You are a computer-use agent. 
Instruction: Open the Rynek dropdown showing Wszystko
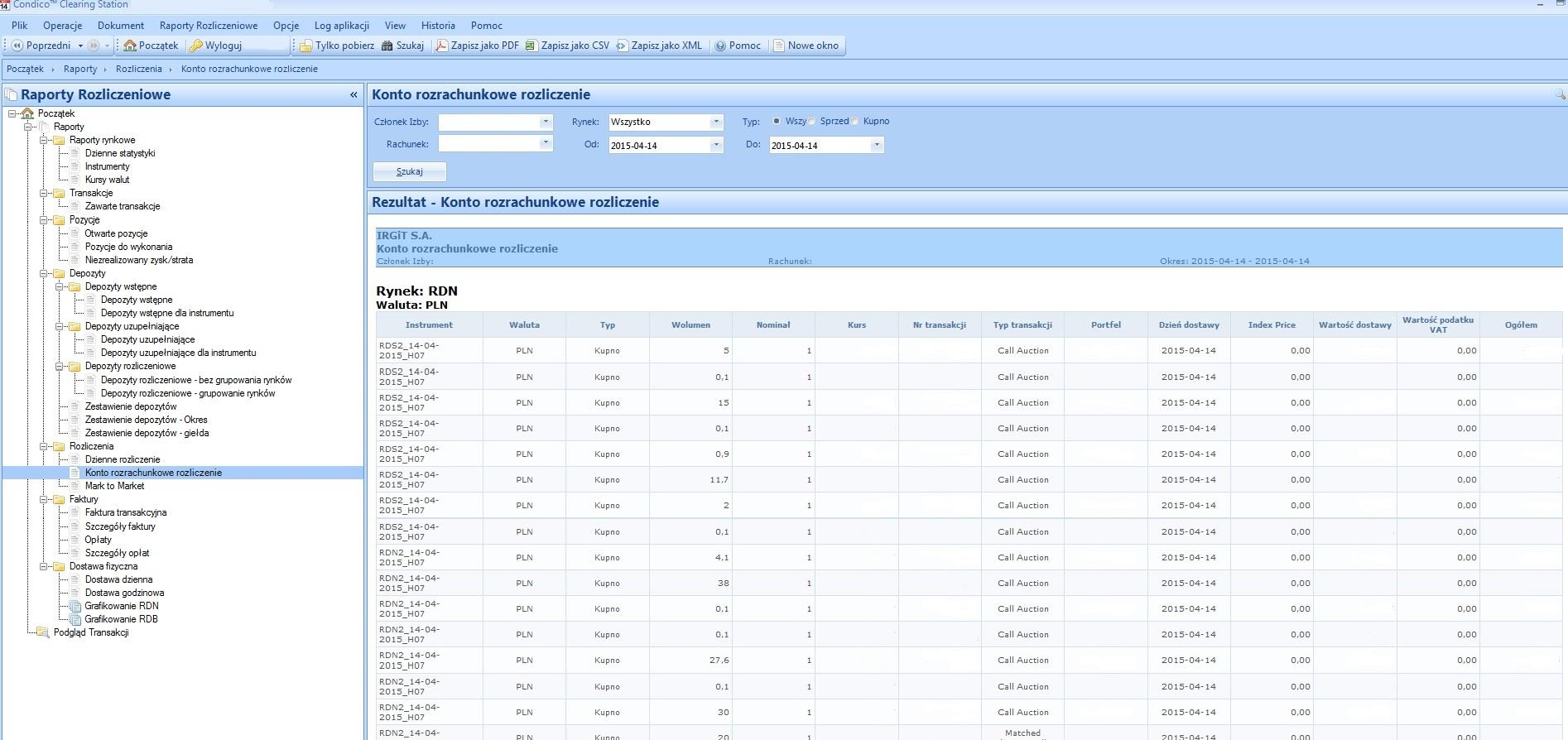coord(716,122)
